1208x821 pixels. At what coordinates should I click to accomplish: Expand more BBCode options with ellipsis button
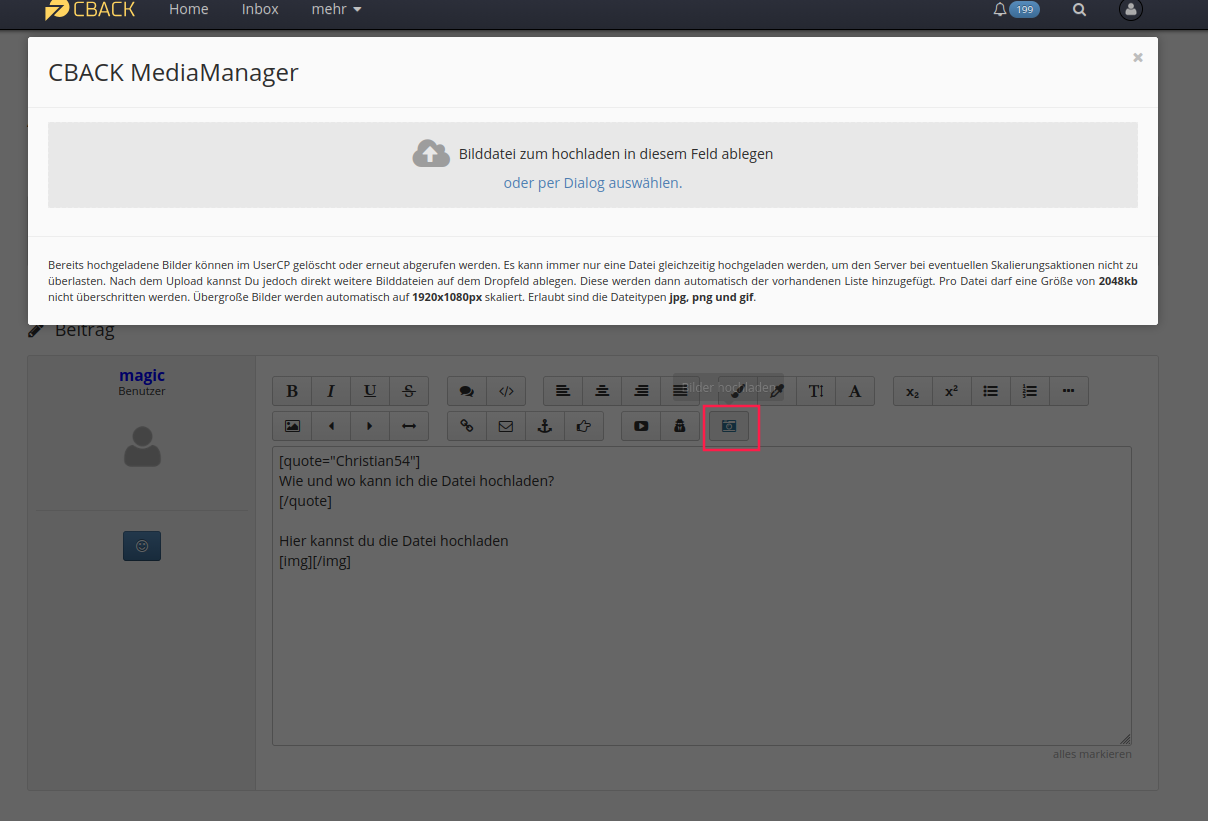tap(1069, 391)
